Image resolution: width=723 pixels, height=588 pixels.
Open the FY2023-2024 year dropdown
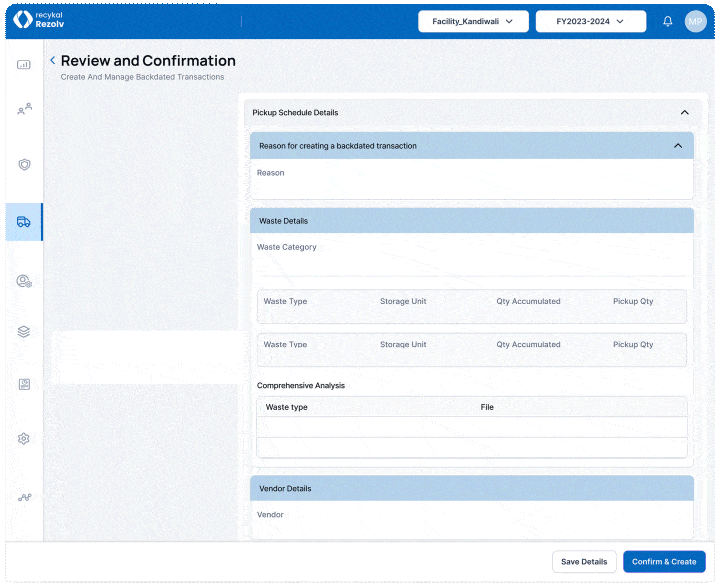pos(589,21)
